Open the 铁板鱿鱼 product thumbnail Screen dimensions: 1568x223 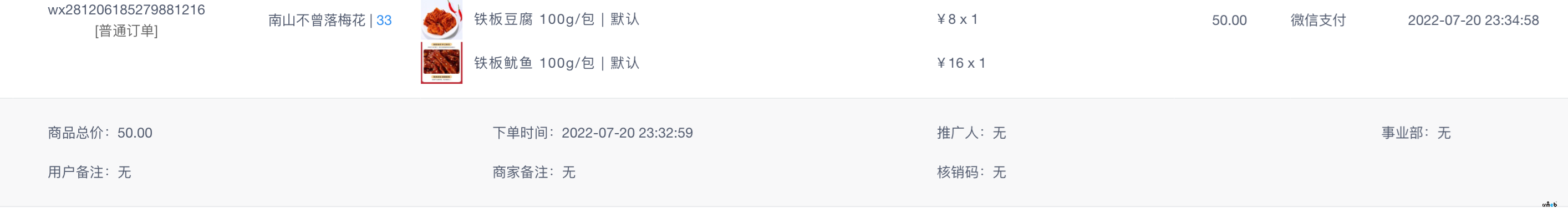pyautogui.click(x=441, y=63)
